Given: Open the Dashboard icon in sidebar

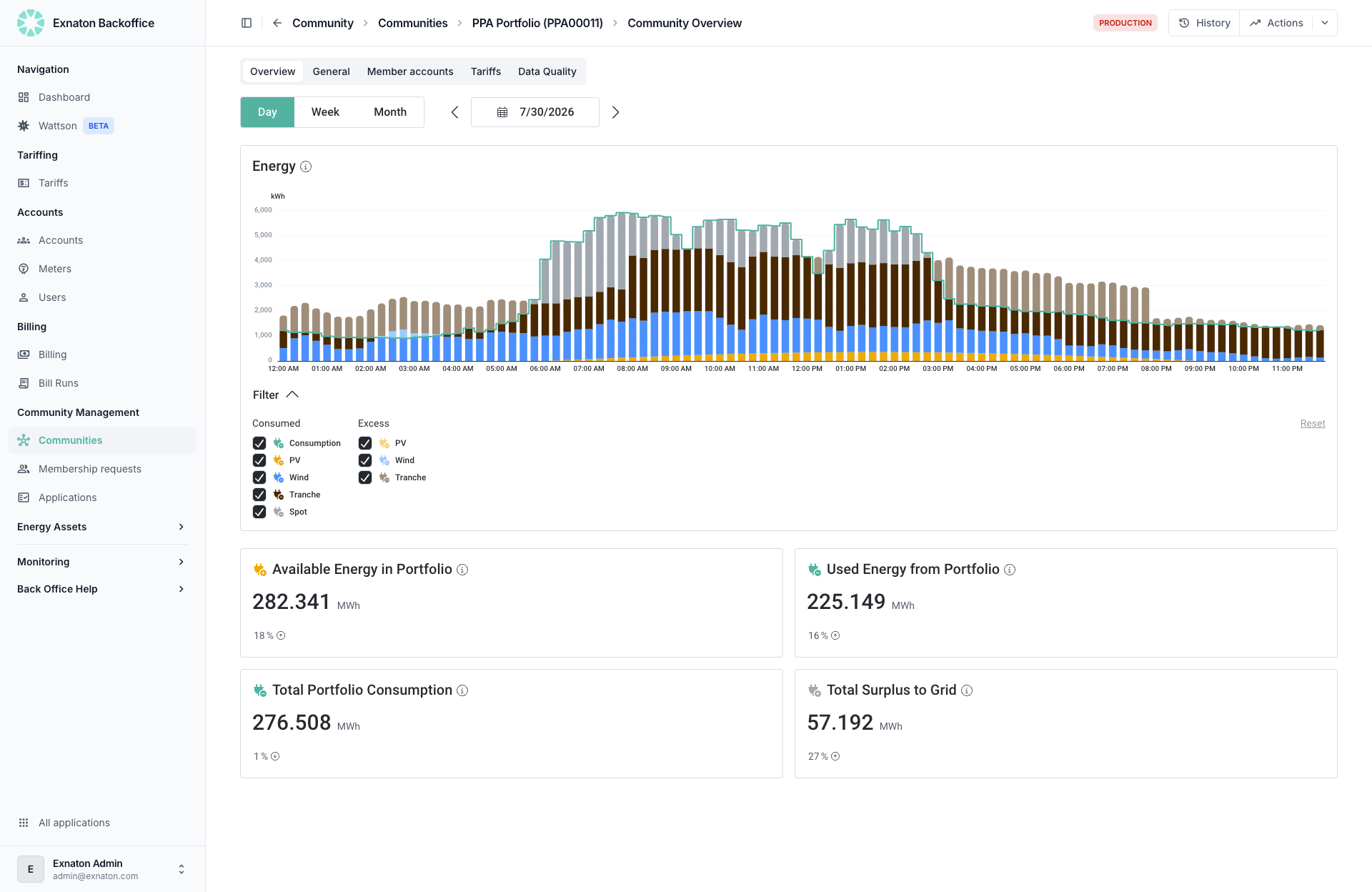Looking at the screenshot, I should point(24,97).
